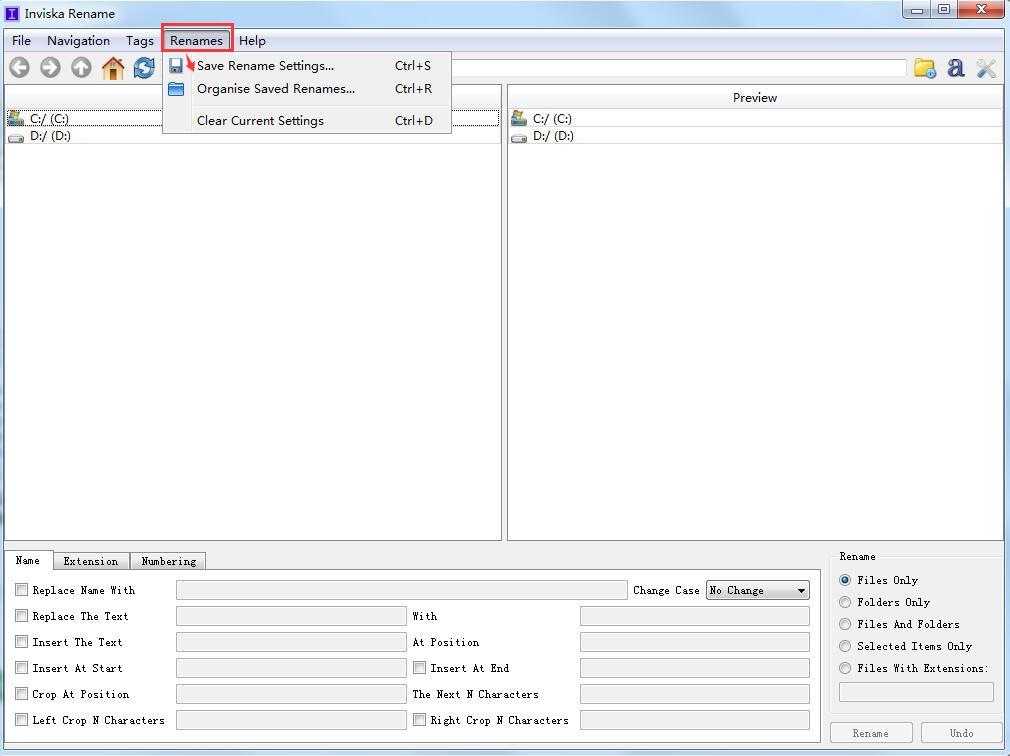Move up one directory level
The width and height of the screenshot is (1010, 756).
pyautogui.click(x=81, y=68)
